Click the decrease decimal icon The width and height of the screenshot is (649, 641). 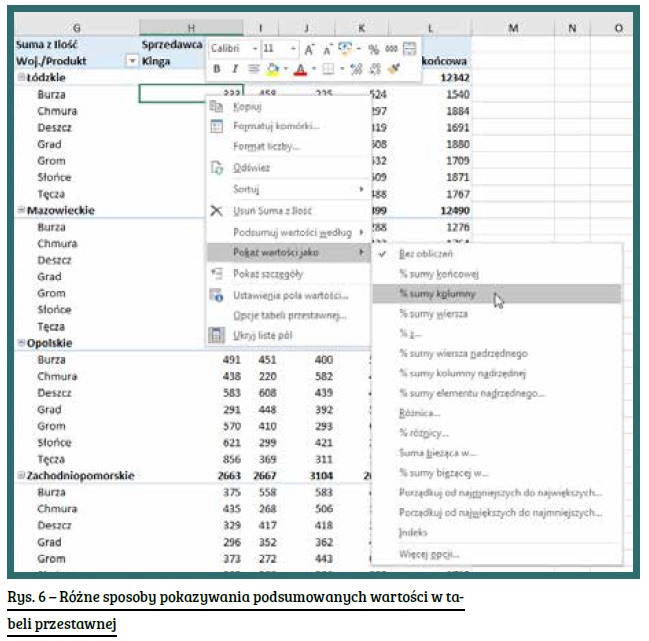click(x=375, y=69)
